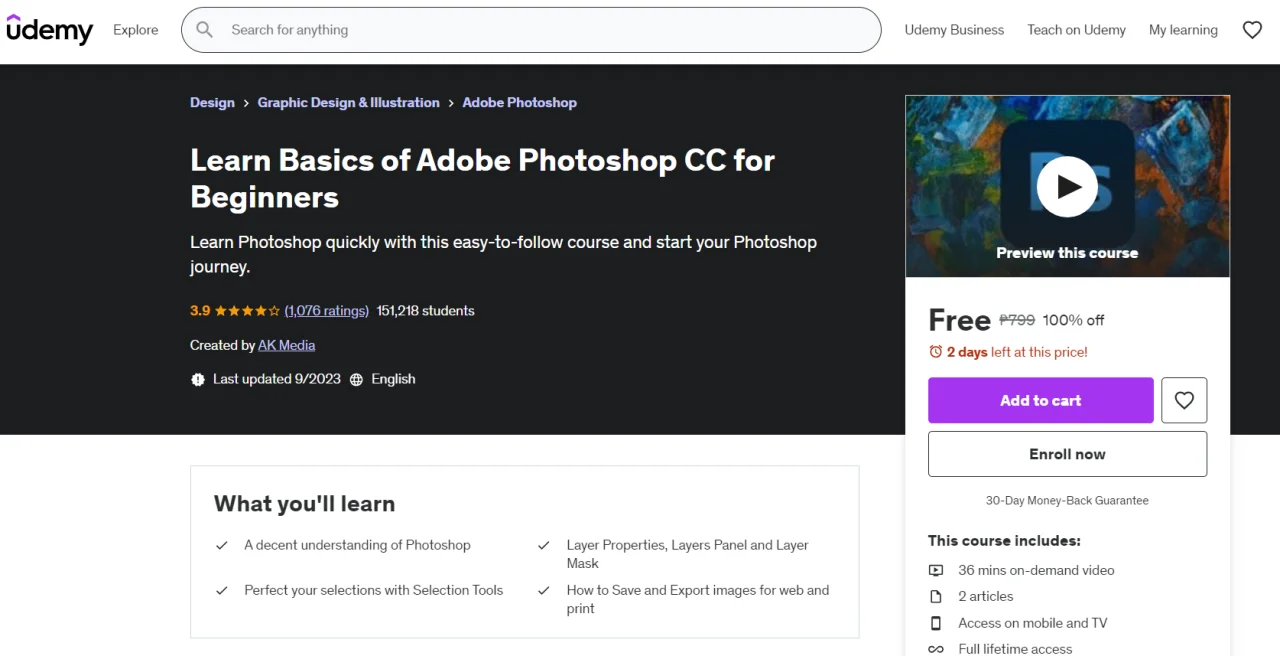
Task: Click the Enroll now button
Action: 1067,454
